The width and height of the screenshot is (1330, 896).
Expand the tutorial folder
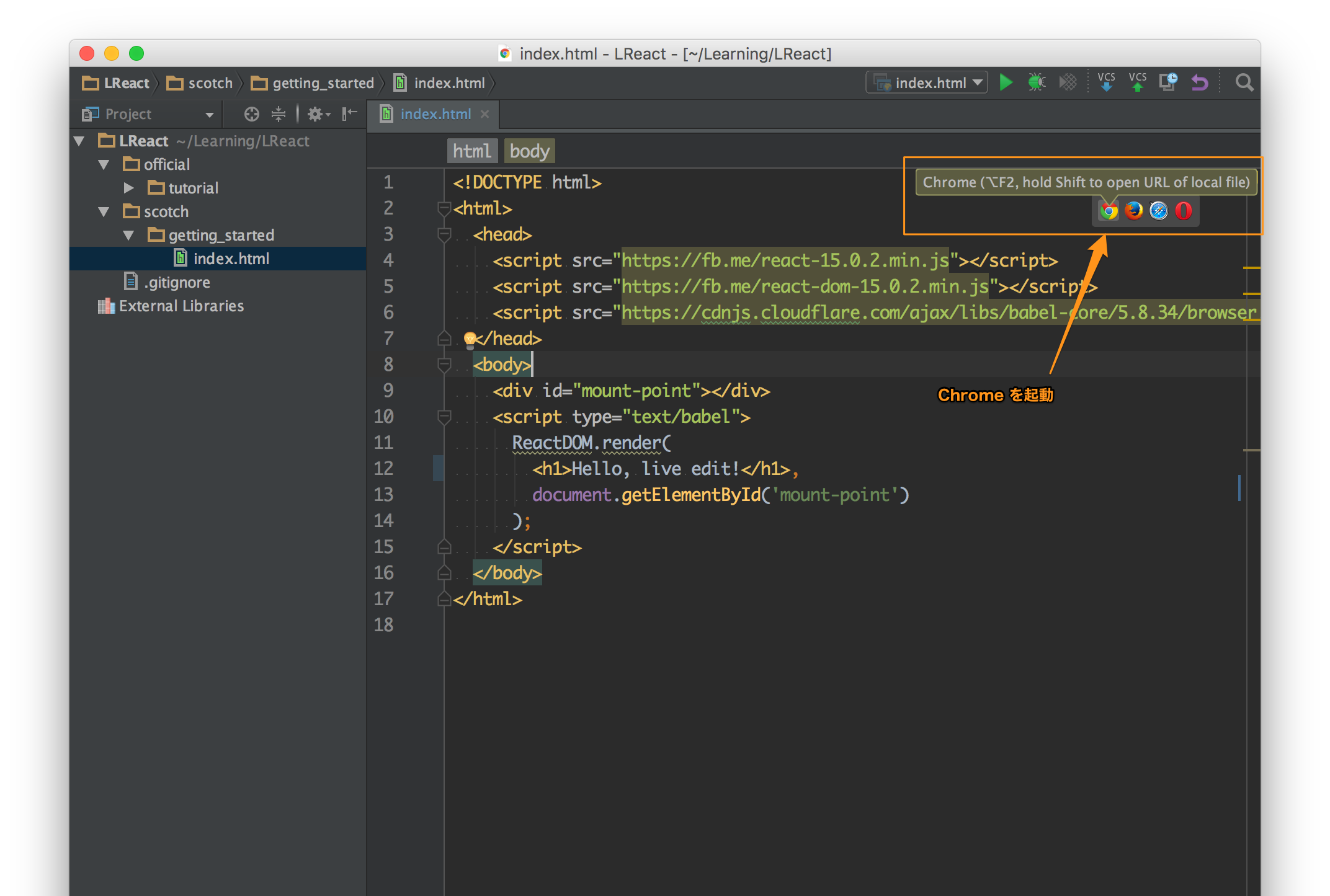tap(128, 188)
